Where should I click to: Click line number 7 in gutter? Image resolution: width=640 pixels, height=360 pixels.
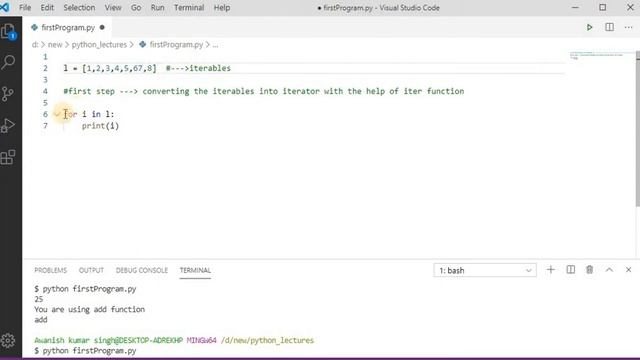45,126
